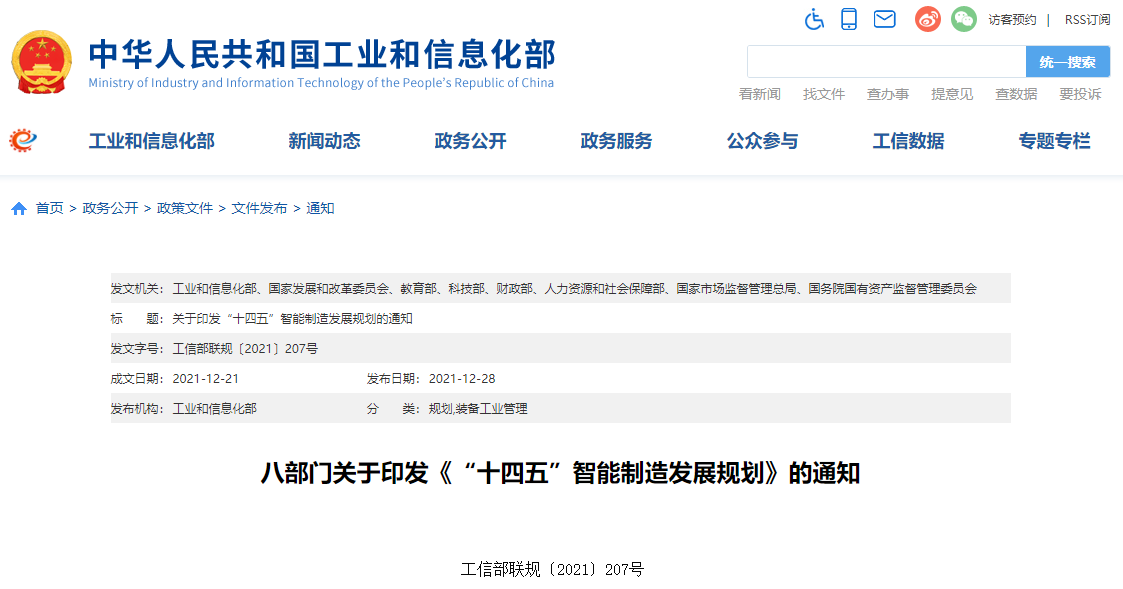Open the 专题专栏 navigation menu
The image size is (1123, 589).
pos(1055,141)
